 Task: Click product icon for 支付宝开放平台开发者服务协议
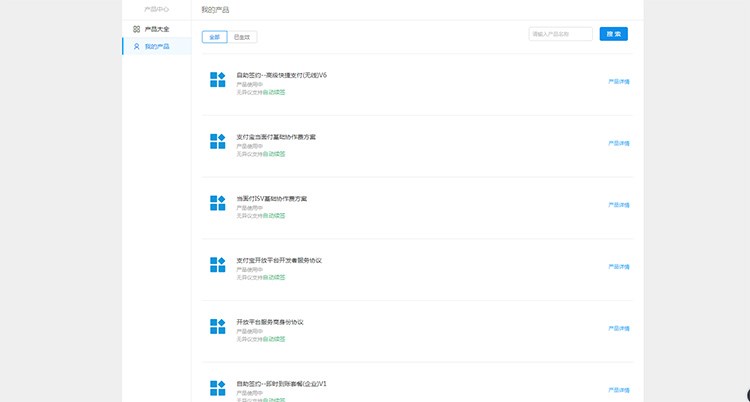point(218,265)
